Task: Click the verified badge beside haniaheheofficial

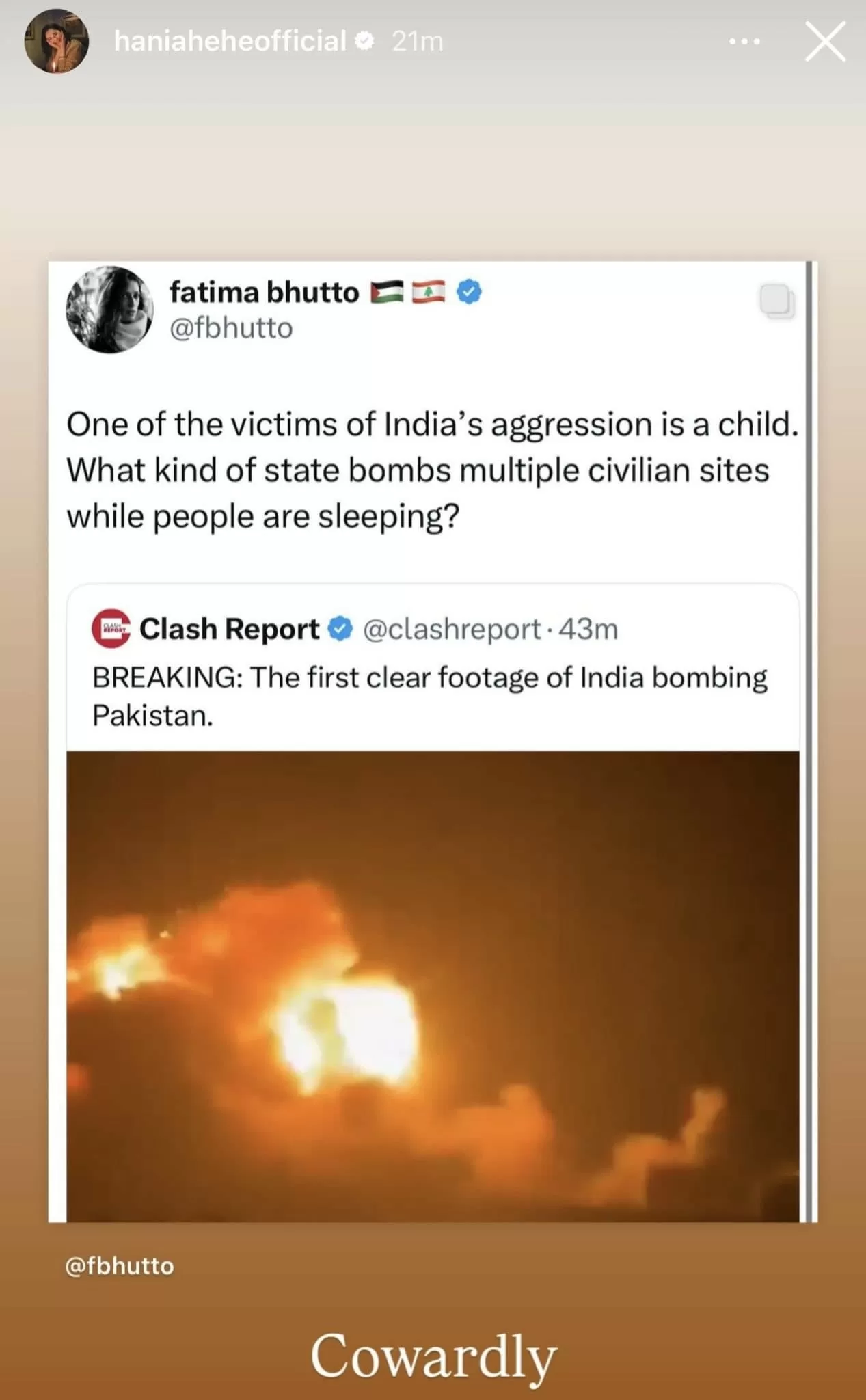Action: (x=365, y=42)
